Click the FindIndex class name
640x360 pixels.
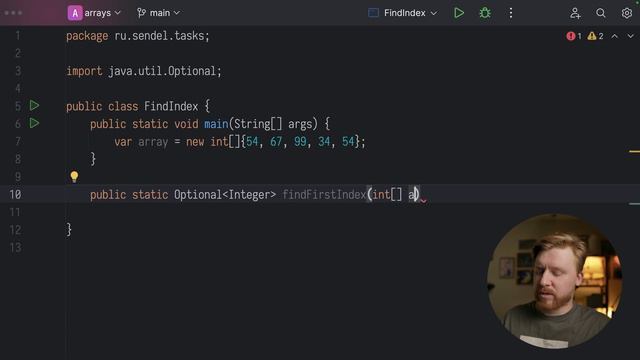pyautogui.click(x=171, y=107)
